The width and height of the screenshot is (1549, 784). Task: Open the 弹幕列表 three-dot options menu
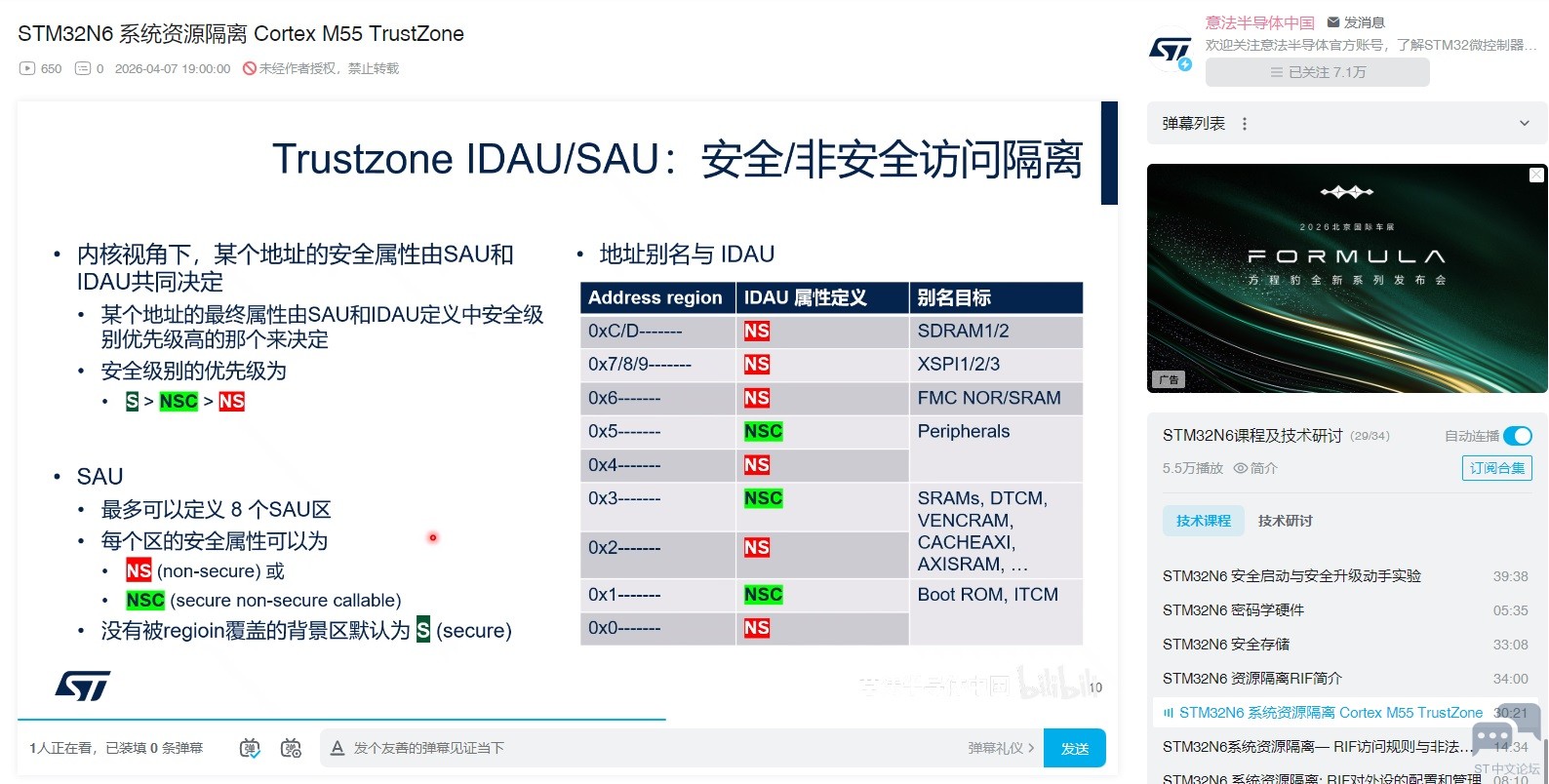1244,124
